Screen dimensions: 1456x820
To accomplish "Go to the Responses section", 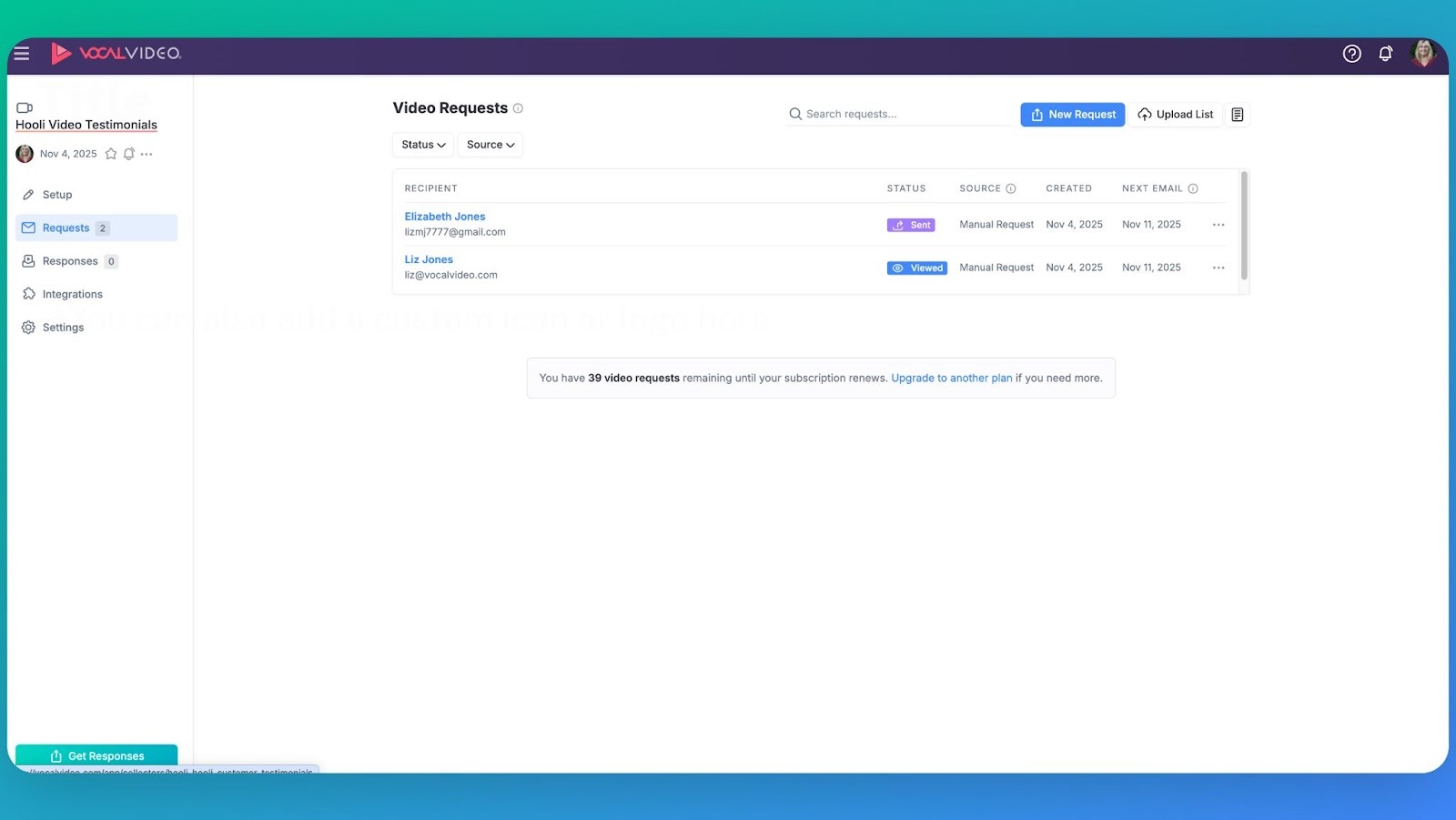I will pos(96,261).
